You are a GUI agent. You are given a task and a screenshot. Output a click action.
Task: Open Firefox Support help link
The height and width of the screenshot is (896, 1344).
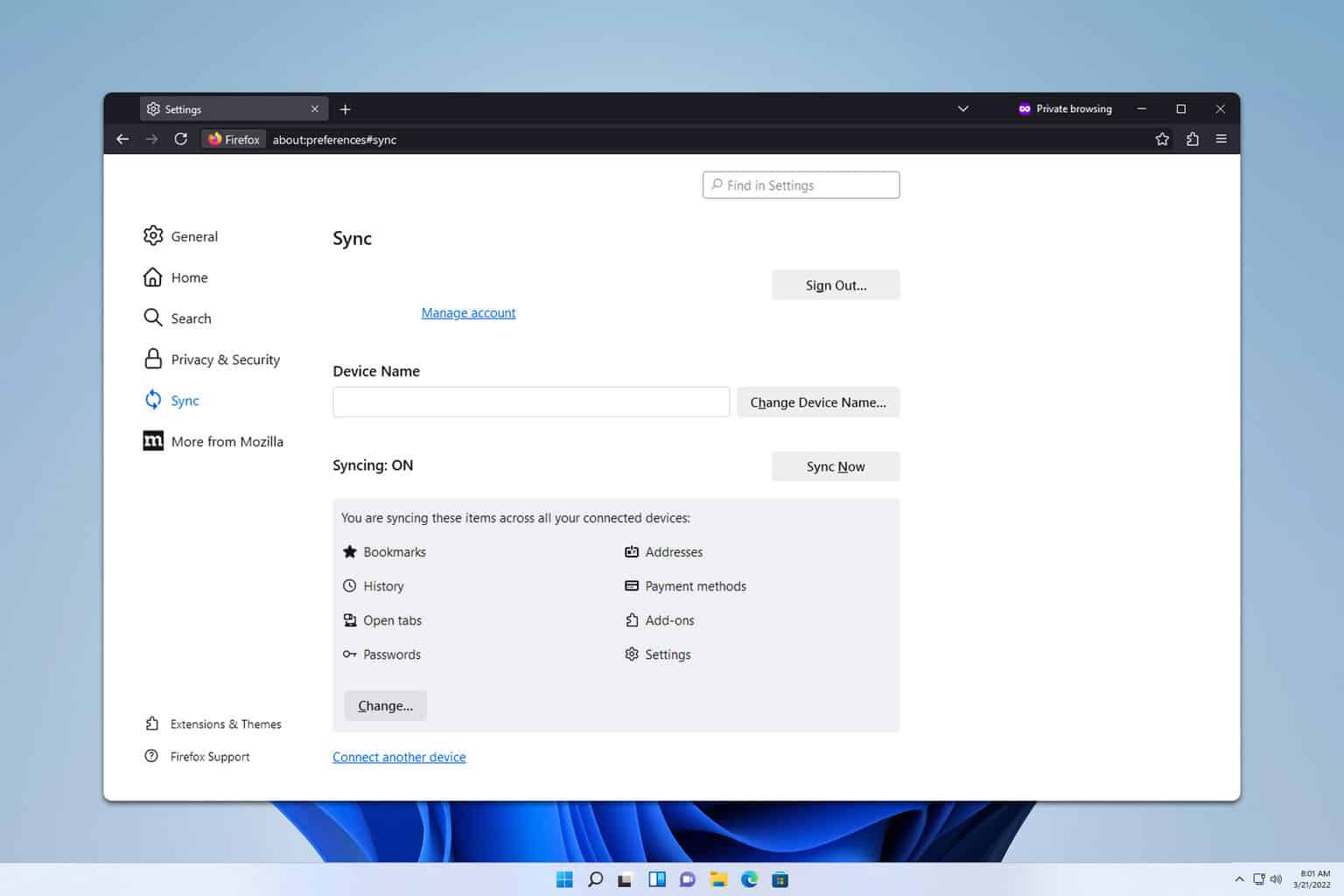[x=197, y=757]
